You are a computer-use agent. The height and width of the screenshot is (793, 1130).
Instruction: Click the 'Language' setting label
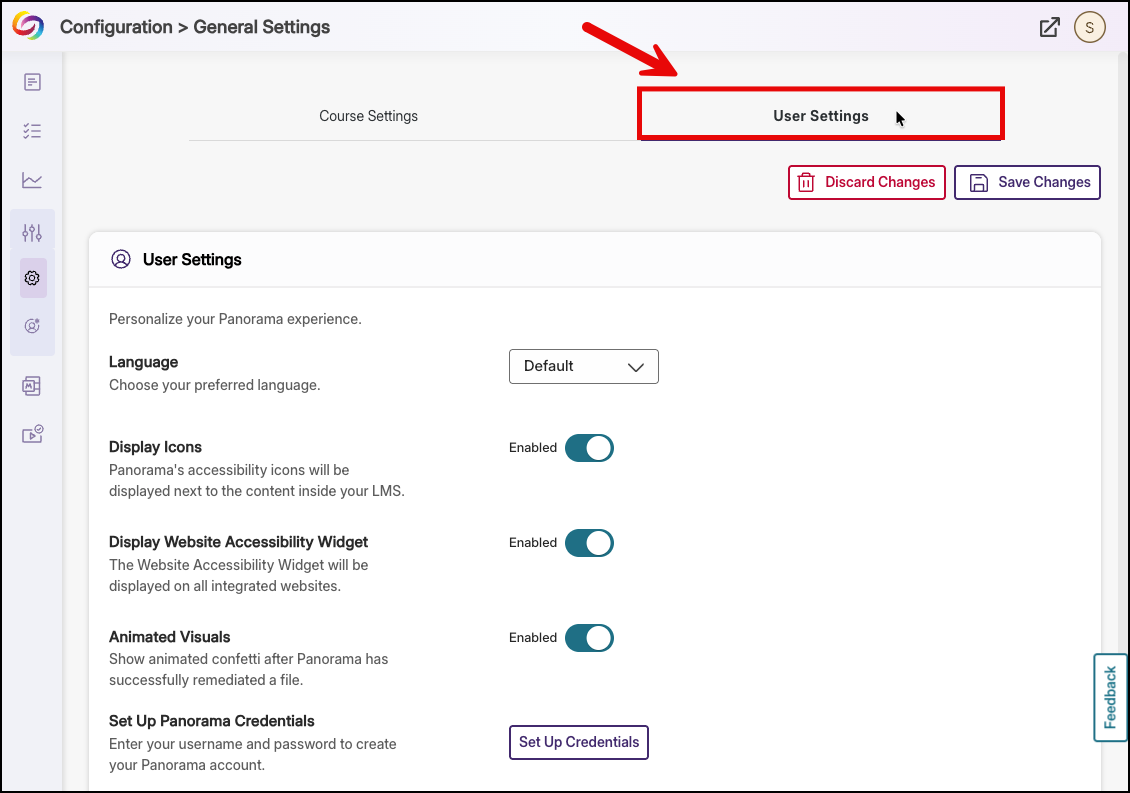click(143, 362)
